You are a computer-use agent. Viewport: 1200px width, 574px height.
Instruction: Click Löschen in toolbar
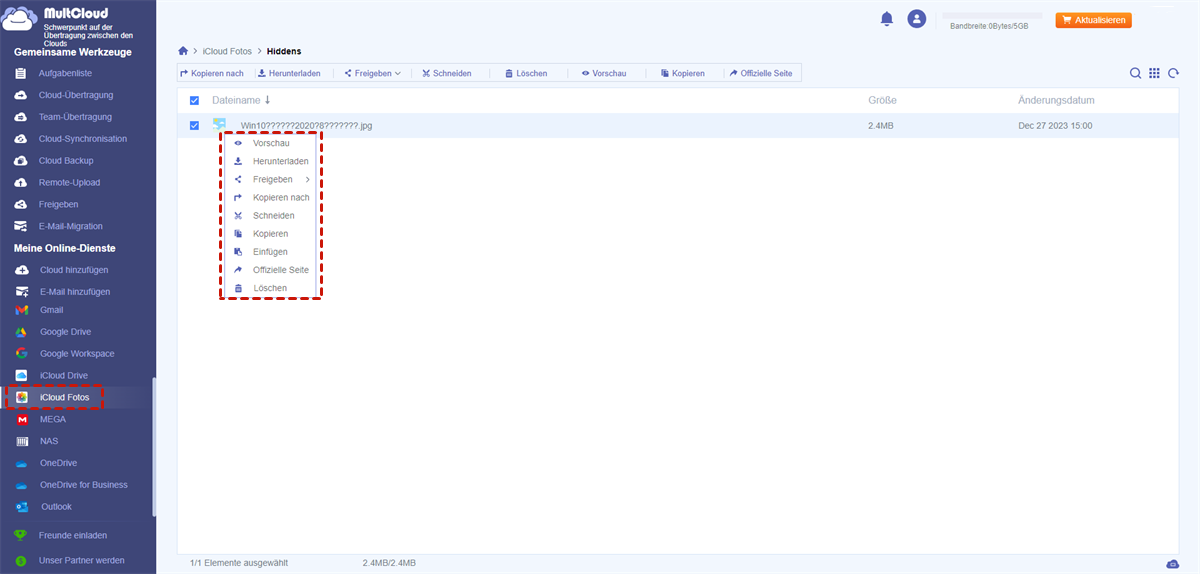pos(526,73)
